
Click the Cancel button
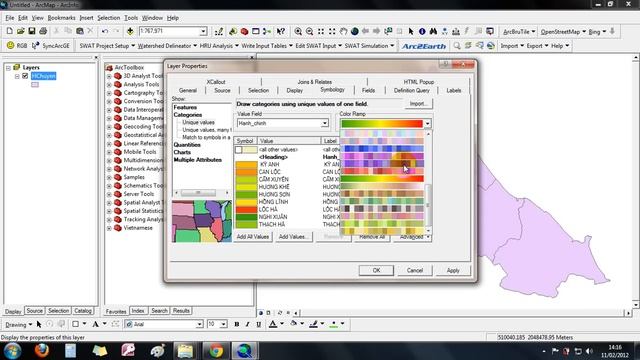(415, 270)
